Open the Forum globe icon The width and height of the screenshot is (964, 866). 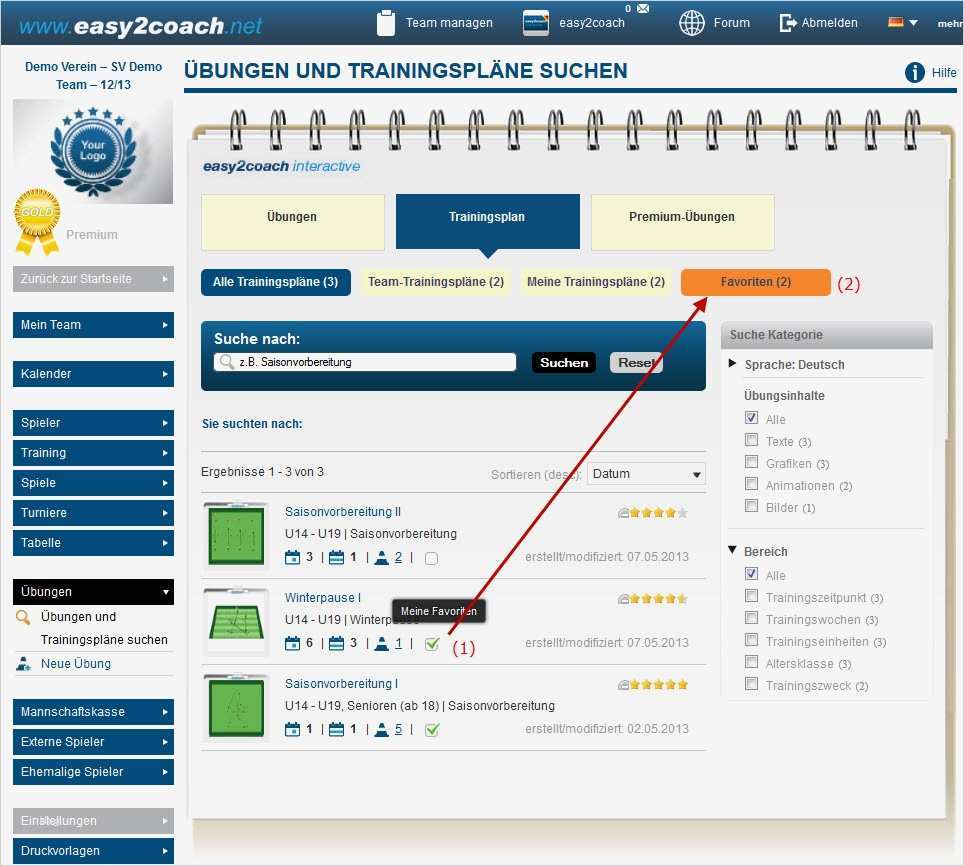(692, 23)
